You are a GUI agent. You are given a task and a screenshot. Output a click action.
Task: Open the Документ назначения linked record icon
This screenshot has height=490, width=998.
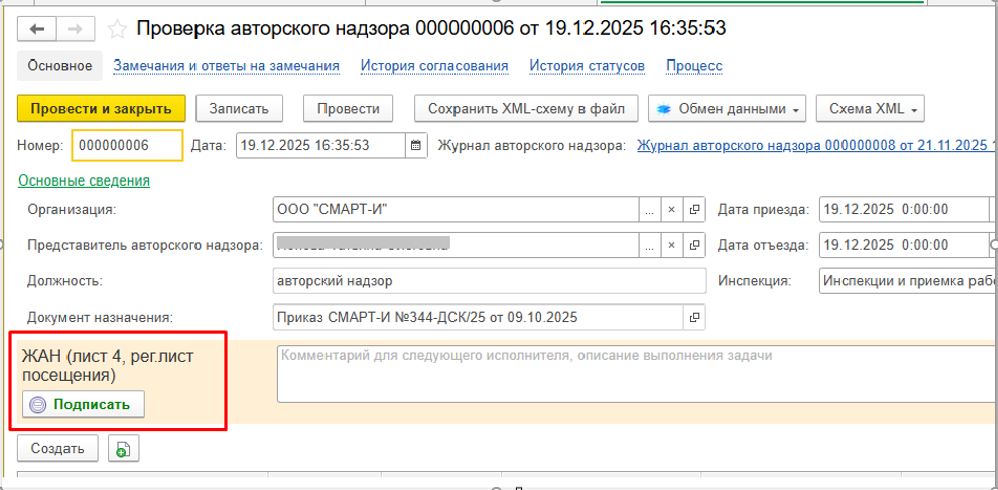tap(695, 318)
